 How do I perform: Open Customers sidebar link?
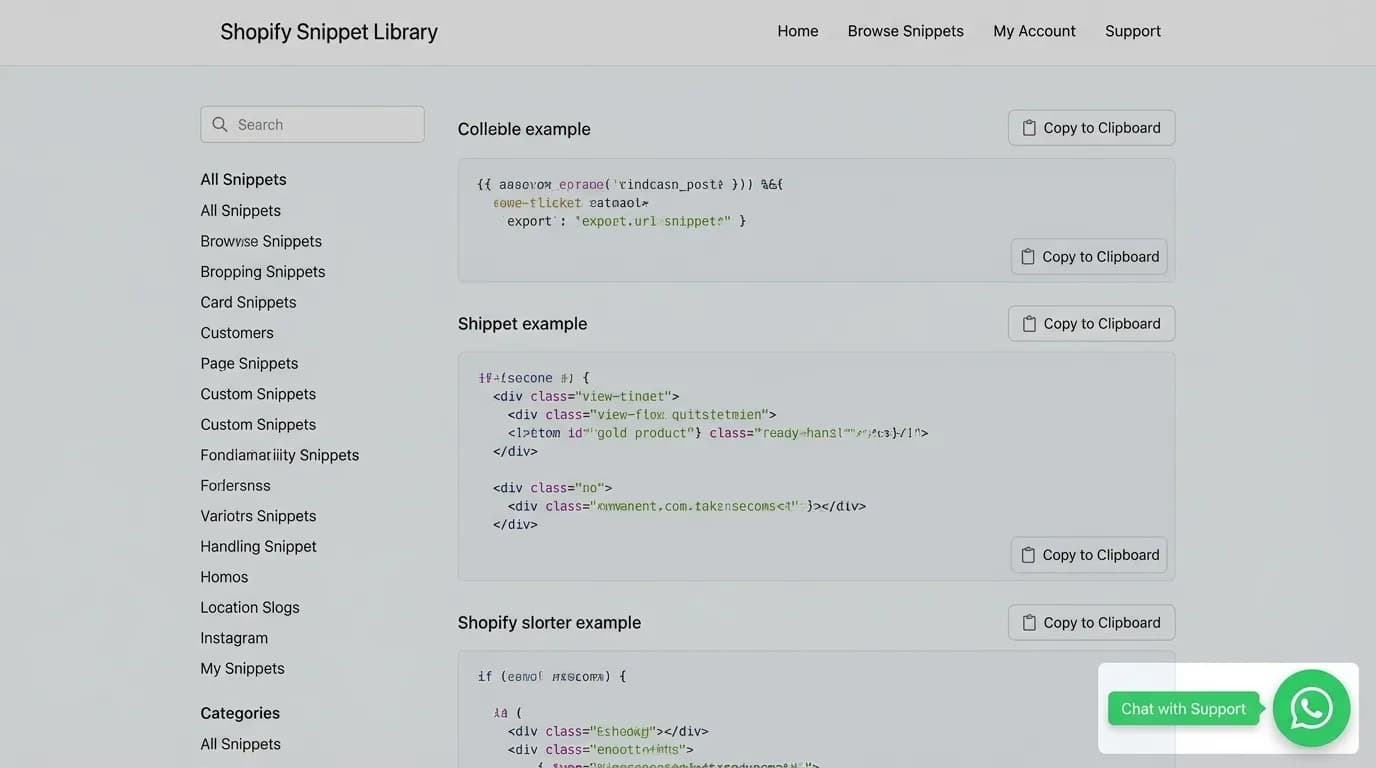[237, 333]
